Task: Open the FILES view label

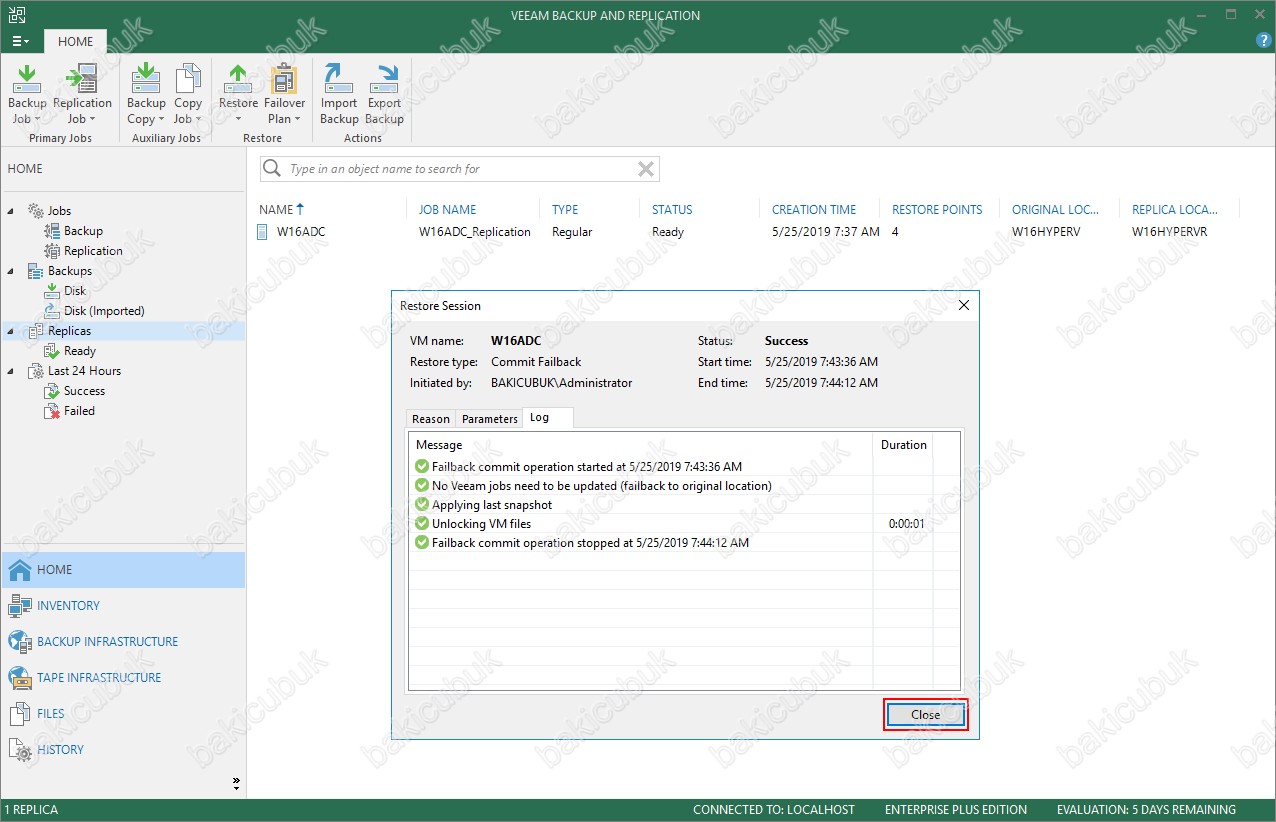Action: [x=50, y=714]
